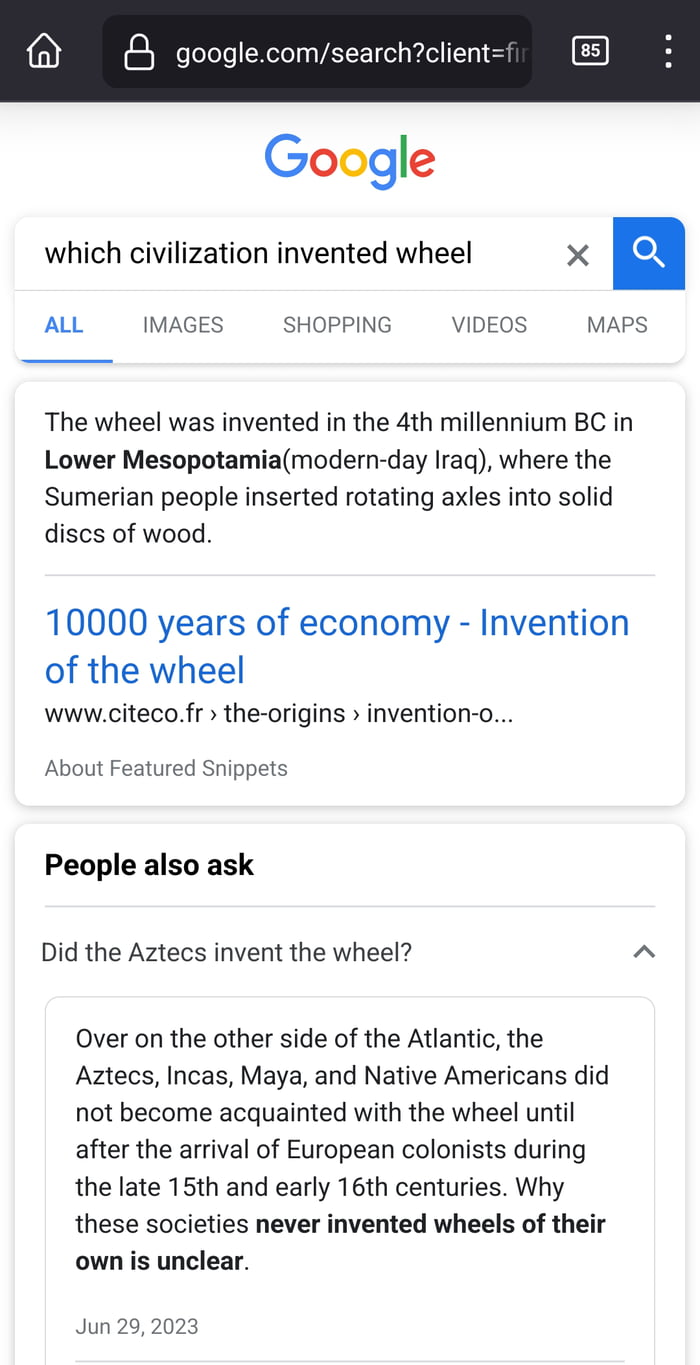The width and height of the screenshot is (700, 1365).
Task: Go to the MAPS tab
Action: click(x=617, y=325)
